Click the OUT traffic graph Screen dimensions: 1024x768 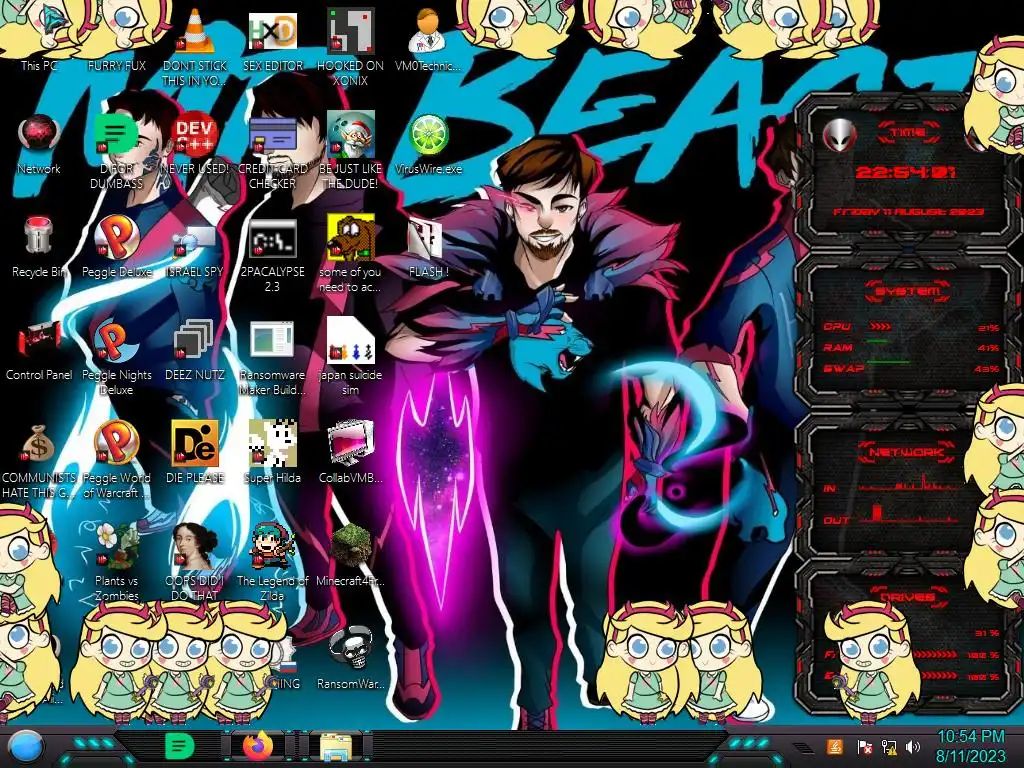[x=909, y=514]
